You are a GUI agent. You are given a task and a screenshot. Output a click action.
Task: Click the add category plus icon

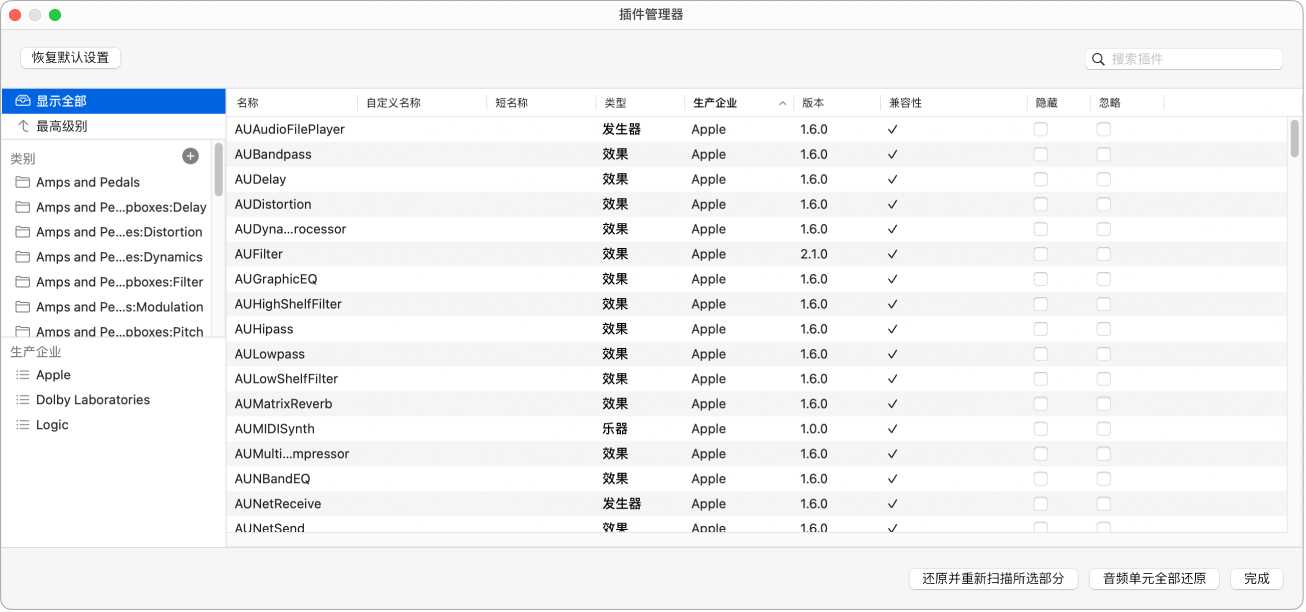point(190,156)
